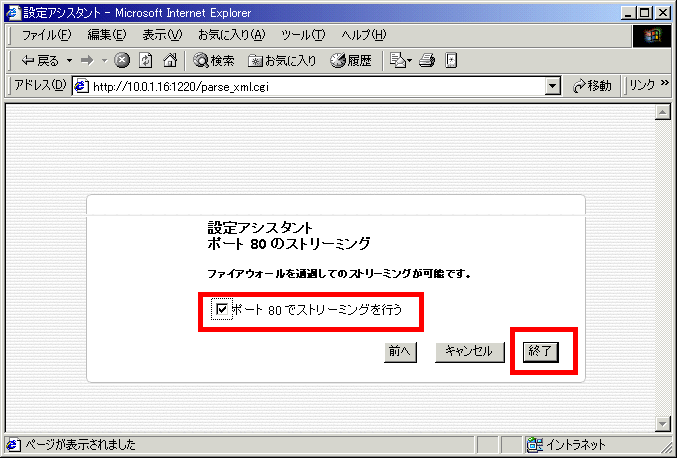Toggle the ポート 80 でストリーミングを行う checkbox
Screen dimensions: 677x458
(x=222, y=309)
